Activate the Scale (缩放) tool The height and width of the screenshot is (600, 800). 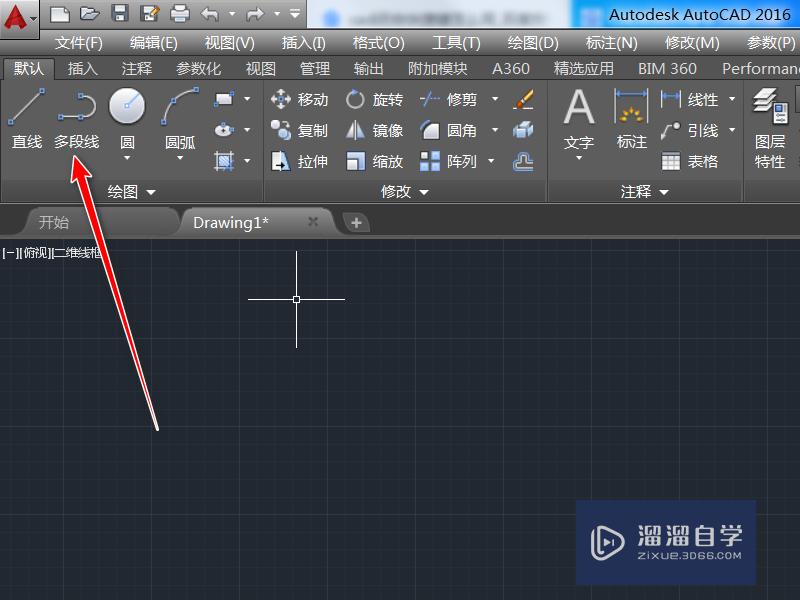pyautogui.click(x=374, y=162)
